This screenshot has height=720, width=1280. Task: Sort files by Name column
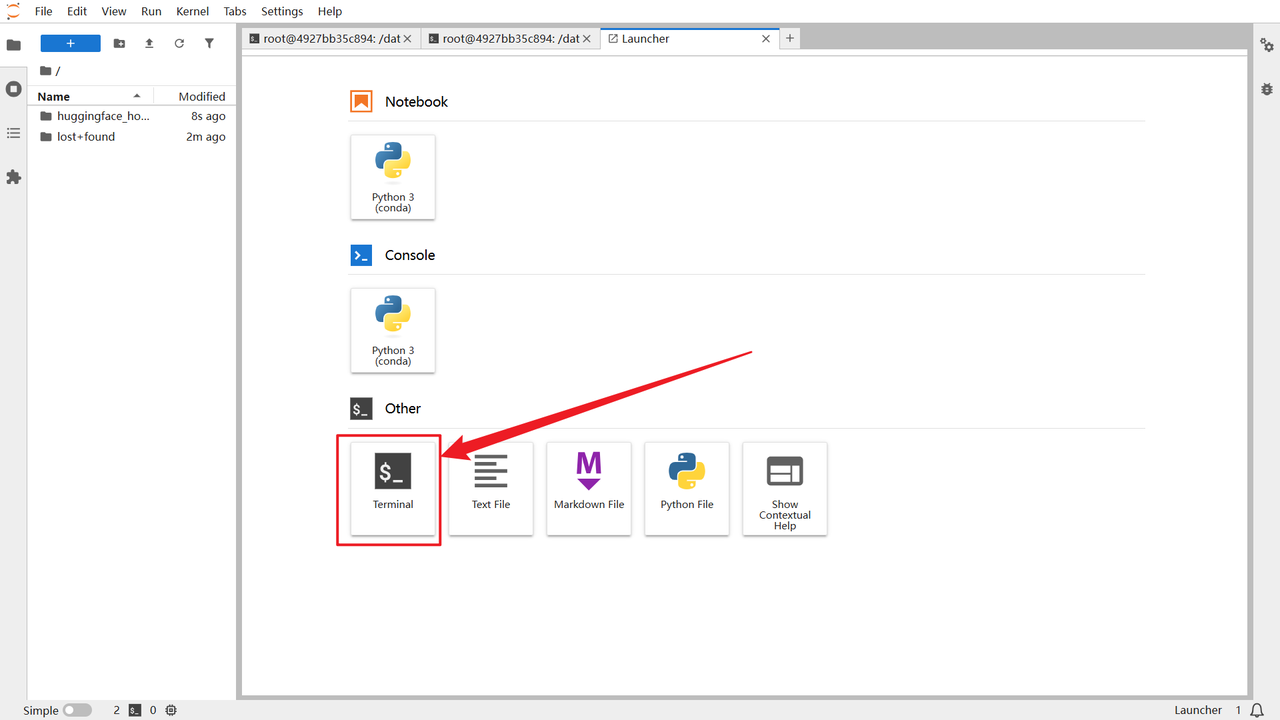(x=92, y=96)
